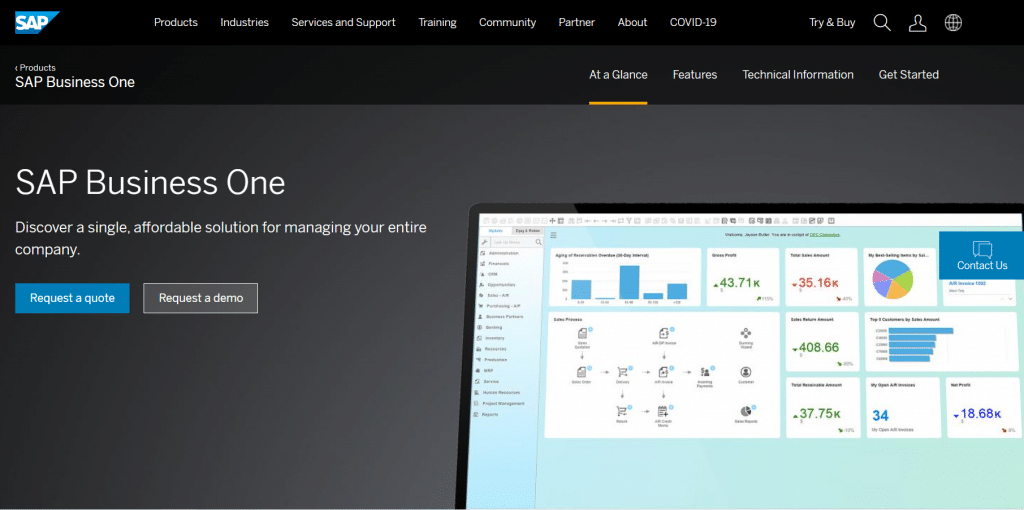Open the Services and Support menu
Screen dimensions: 1024x510
pyautogui.click(x=344, y=22)
